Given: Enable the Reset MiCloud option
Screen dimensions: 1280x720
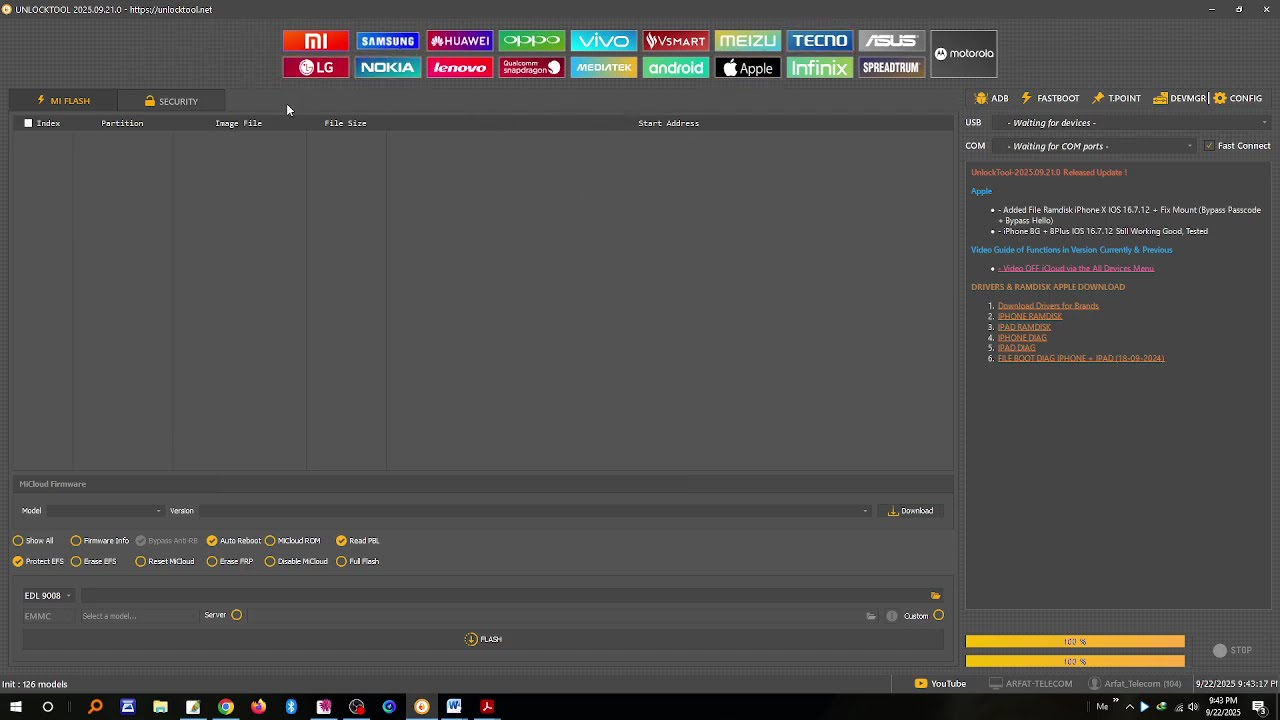Looking at the screenshot, I should pyautogui.click(x=165, y=562).
